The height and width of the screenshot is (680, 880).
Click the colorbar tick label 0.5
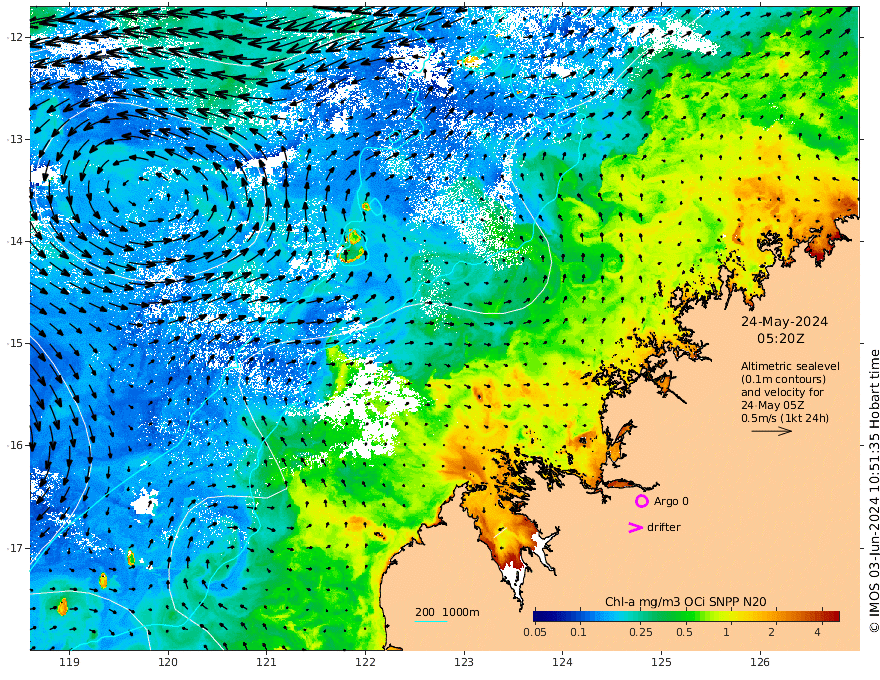684,632
